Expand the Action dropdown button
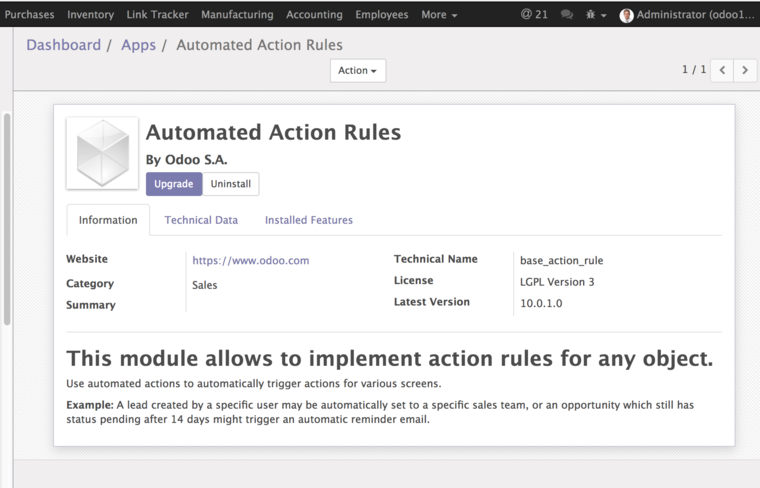Viewport: 760px width, 488px height. pos(358,71)
